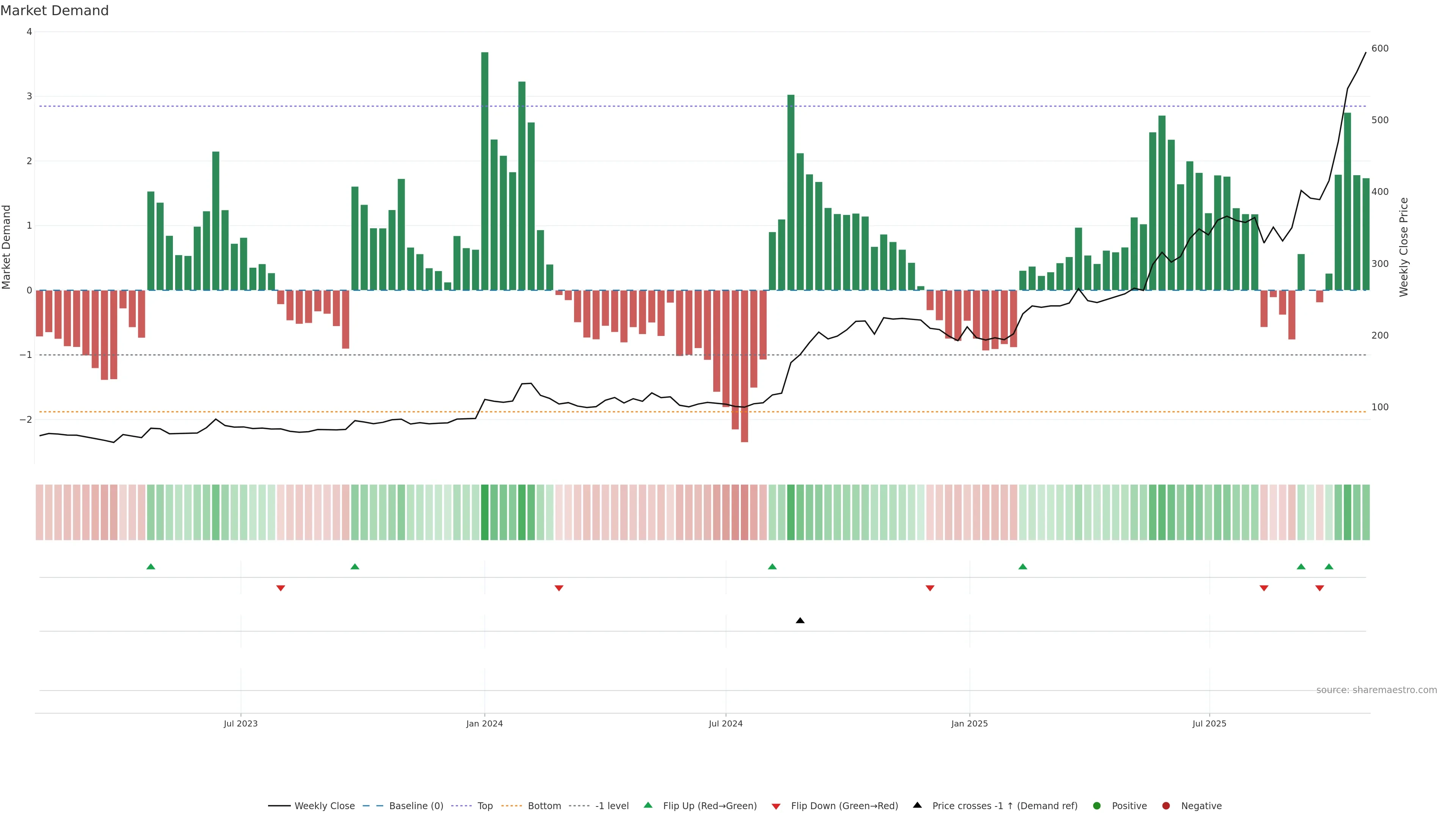Toggle the Baseline (0) legend entry

pyautogui.click(x=416, y=805)
